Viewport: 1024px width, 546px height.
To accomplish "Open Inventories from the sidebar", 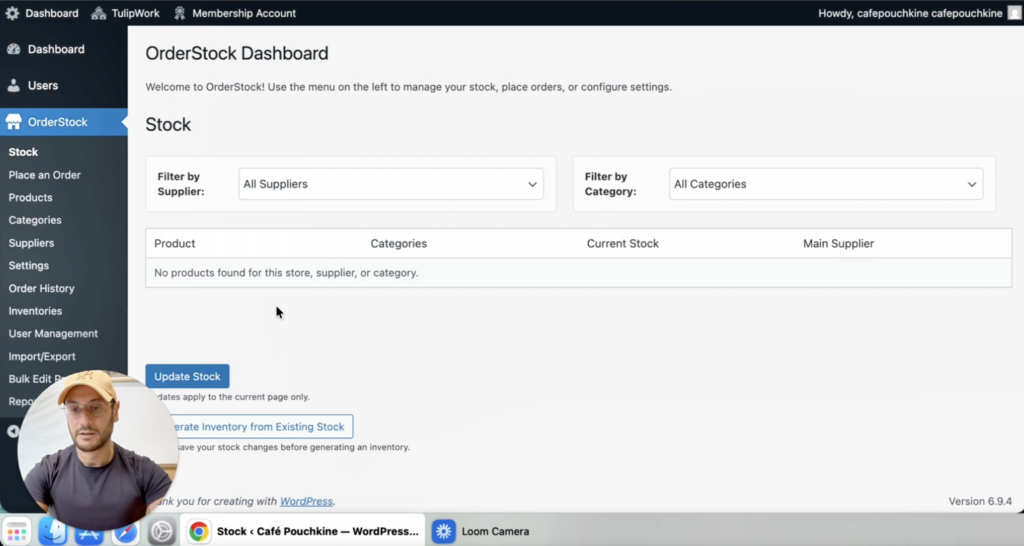I will 35,311.
